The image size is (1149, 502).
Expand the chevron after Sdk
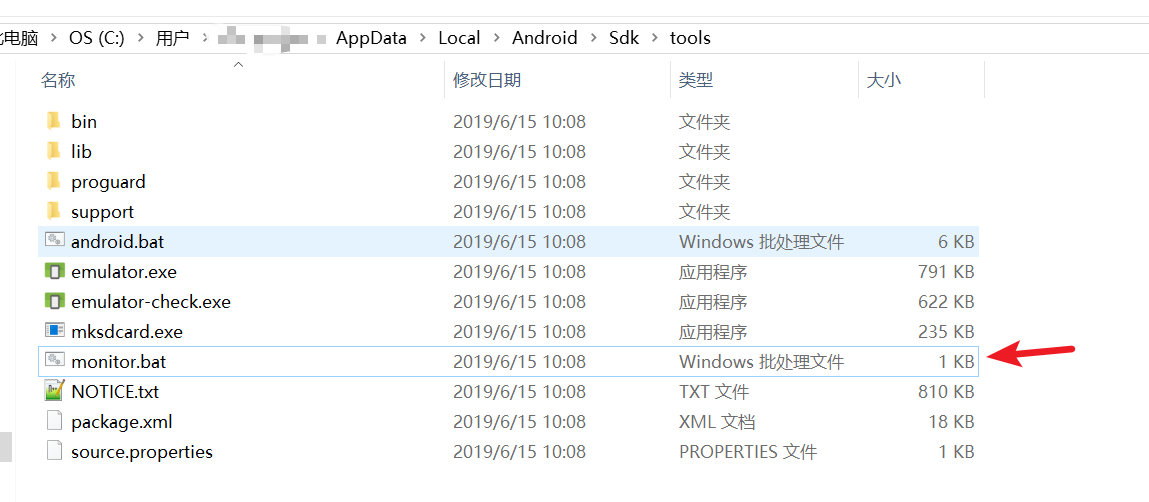click(654, 38)
